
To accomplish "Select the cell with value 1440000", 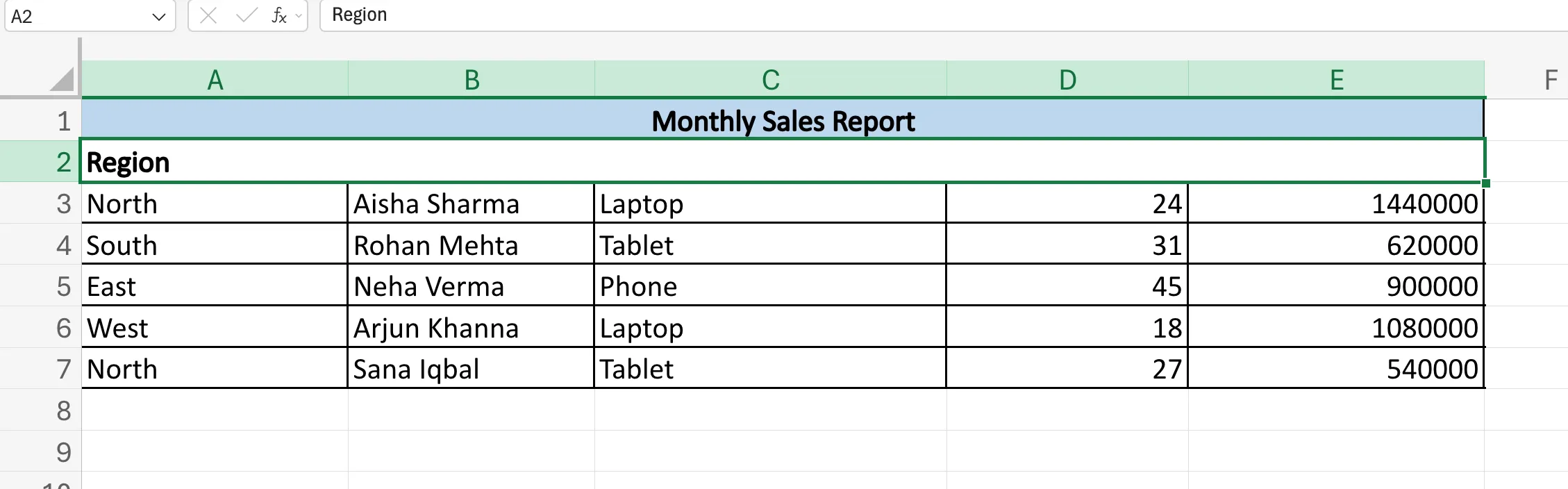I will click(1336, 204).
